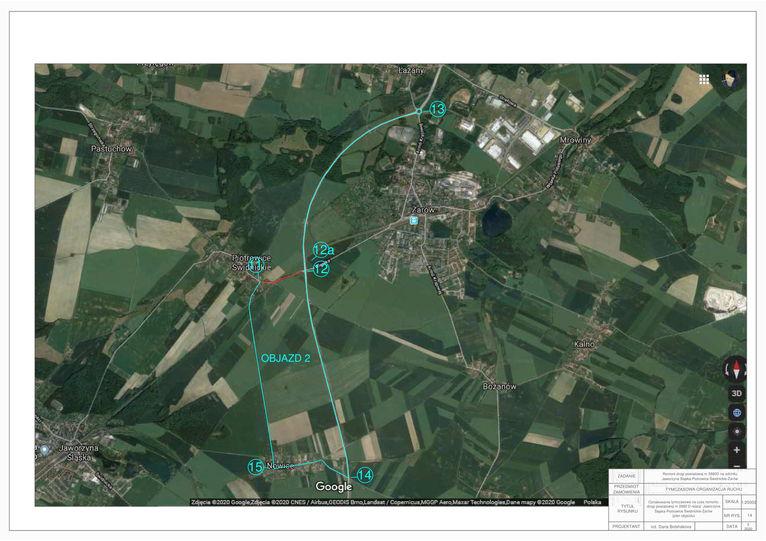766x541 pixels.
Task: Click the PROJEKTANT cell in the title block
Action: tap(626, 526)
